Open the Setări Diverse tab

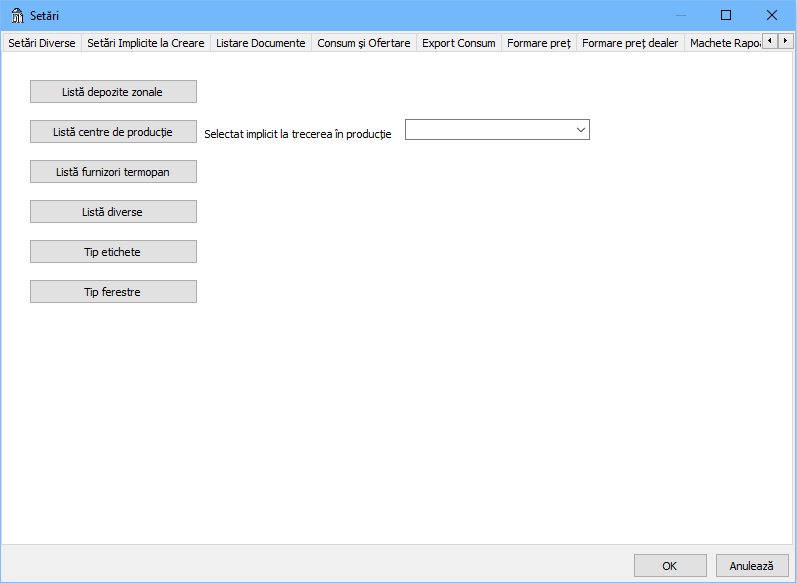pos(42,43)
